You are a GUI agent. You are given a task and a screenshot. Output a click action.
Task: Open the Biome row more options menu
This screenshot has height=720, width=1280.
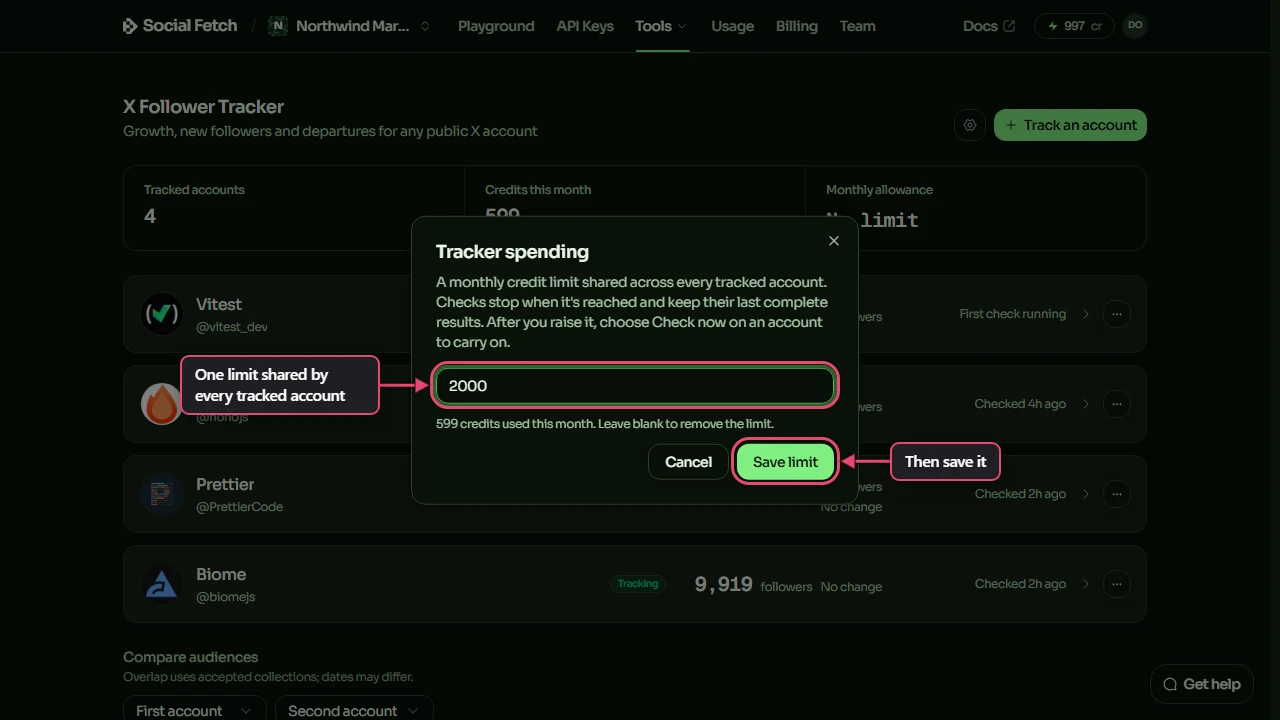click(1117, 584)
